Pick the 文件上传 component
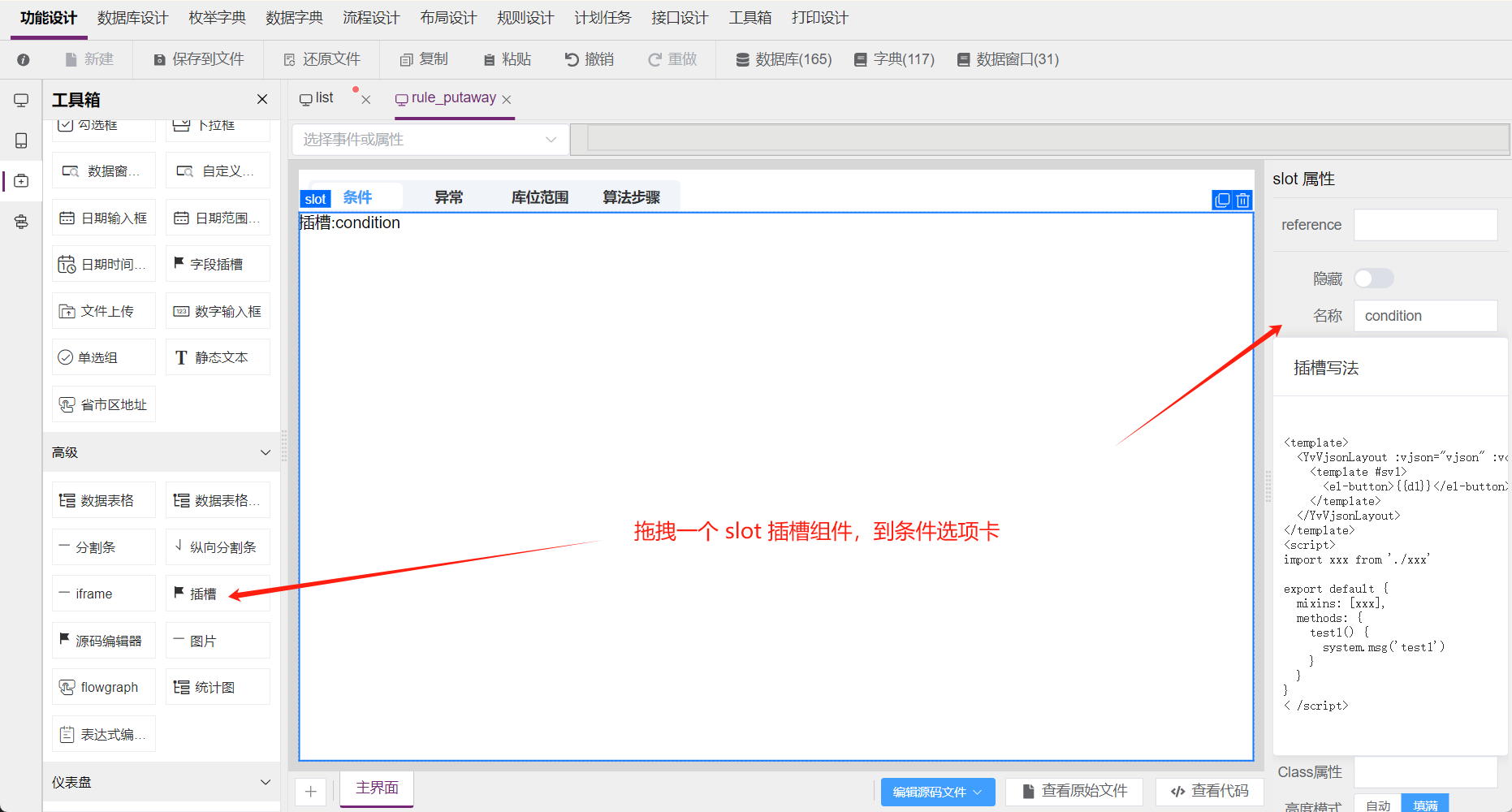Image resolution: width=1512 pixels, height=812 pixels. [104, 311]
